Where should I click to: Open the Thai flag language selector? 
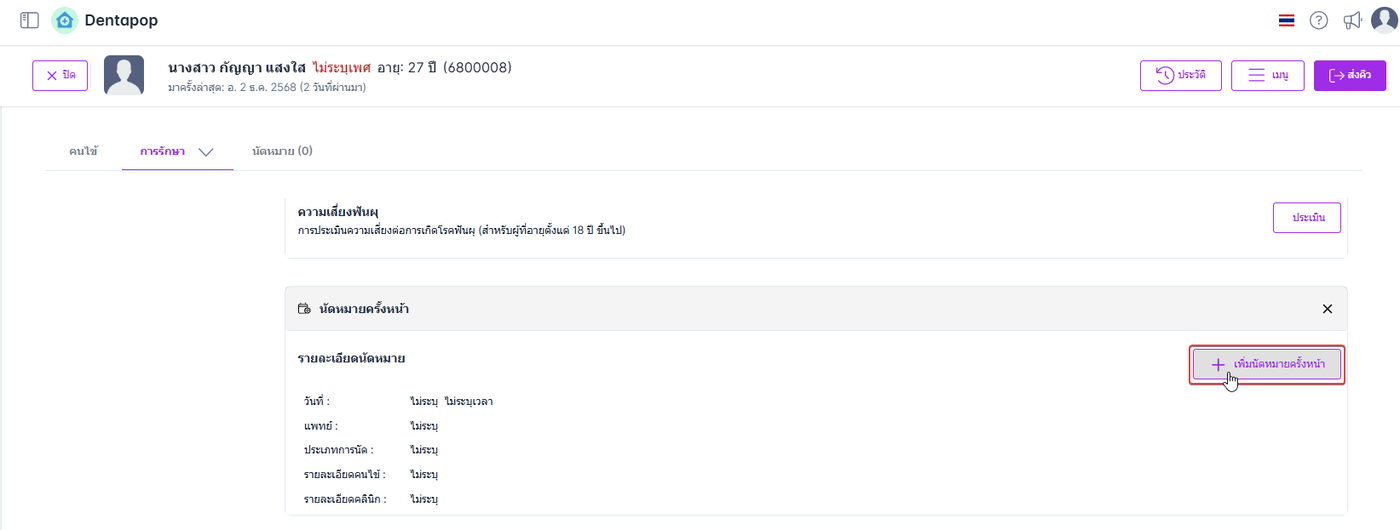pos(1287,20)
